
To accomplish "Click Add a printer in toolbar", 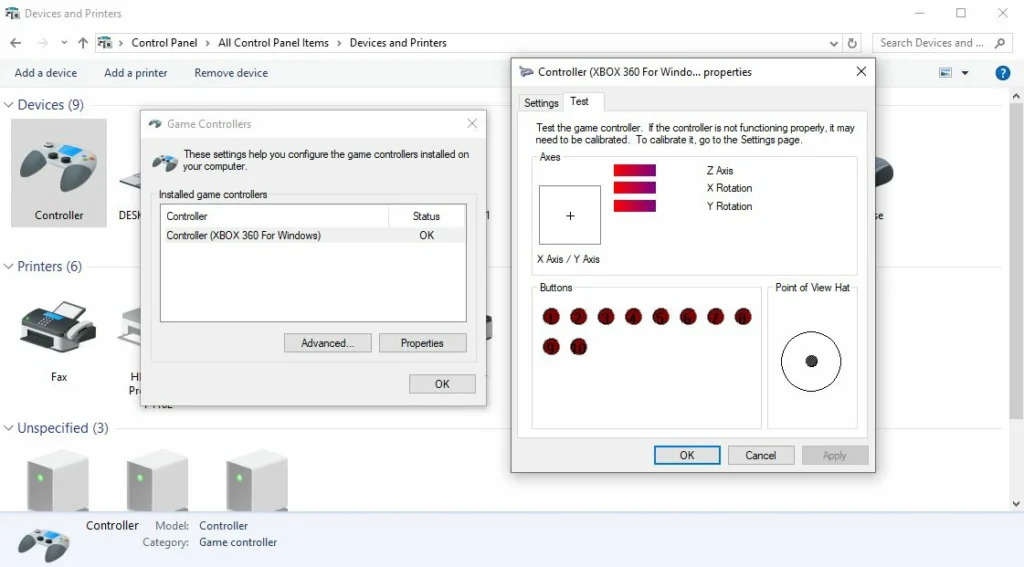I will [136, 73].
